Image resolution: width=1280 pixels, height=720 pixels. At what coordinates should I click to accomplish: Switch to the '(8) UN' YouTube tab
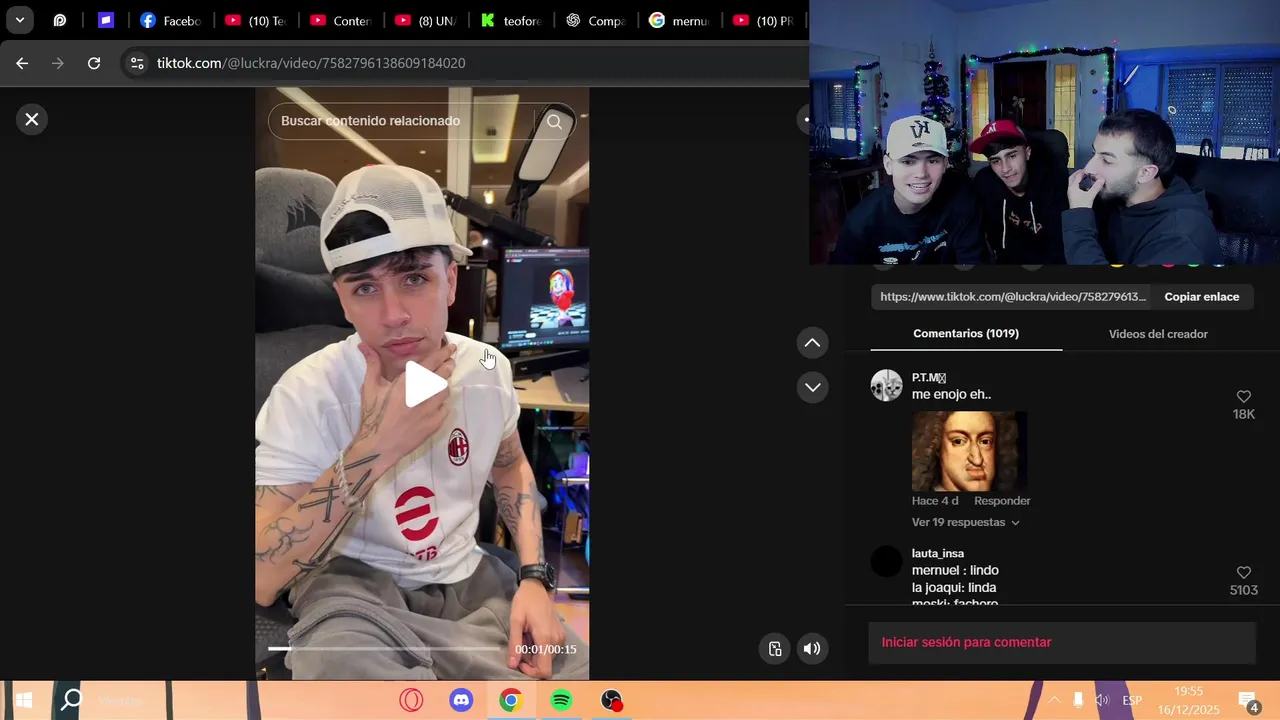click(x=426, y=20)
